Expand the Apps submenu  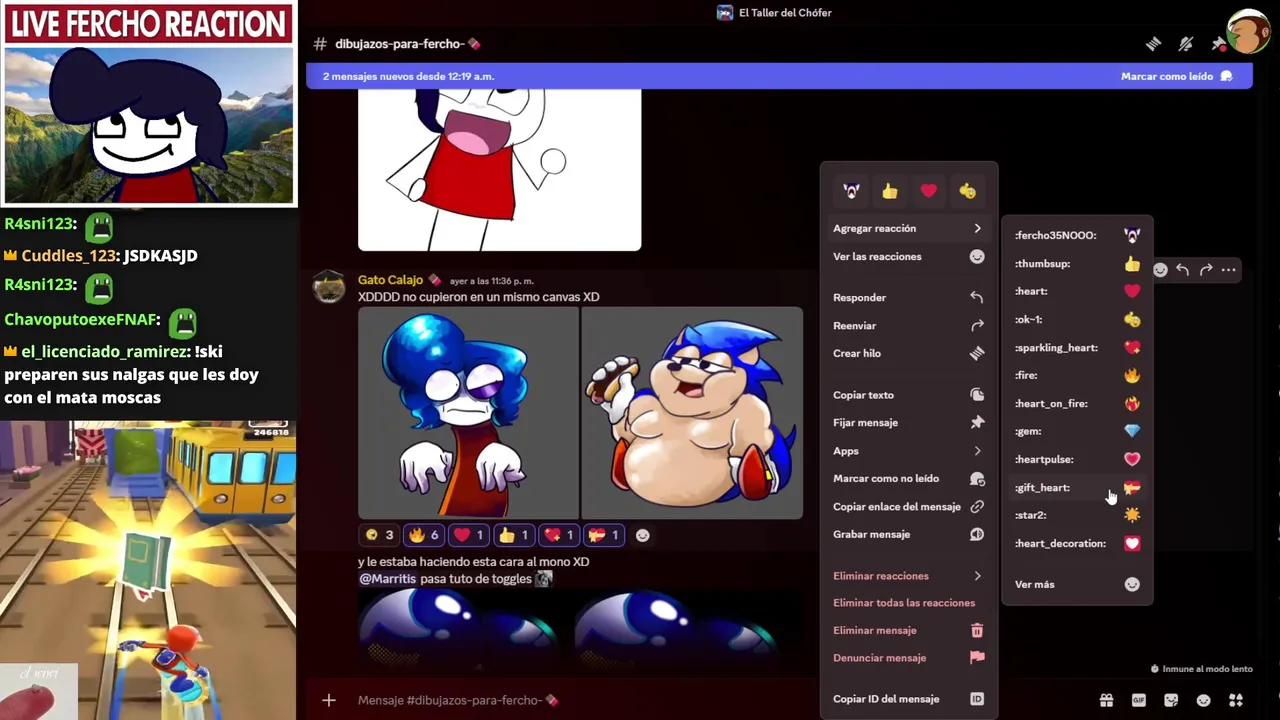click(908, 451)
